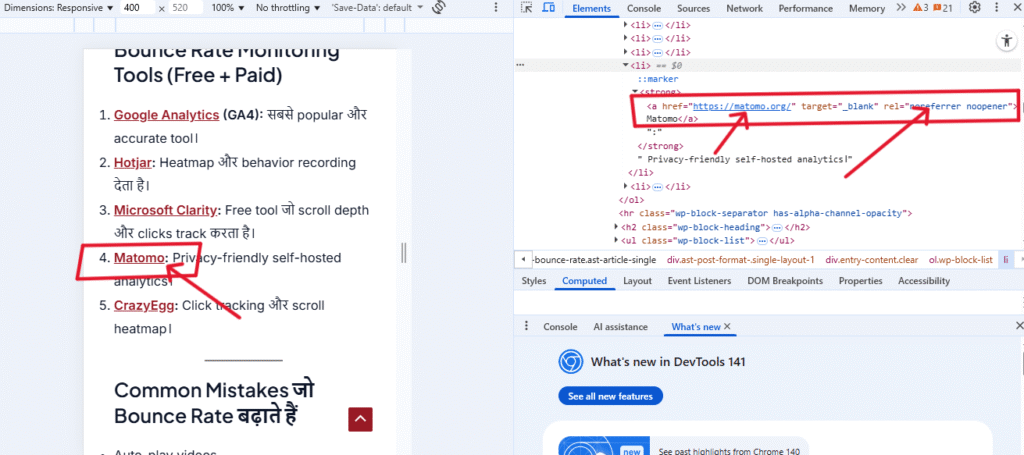The width and height of the screenshot is (1024, 455).
Task: Click the Chrome logo in What's new
Action: [570, 361]
